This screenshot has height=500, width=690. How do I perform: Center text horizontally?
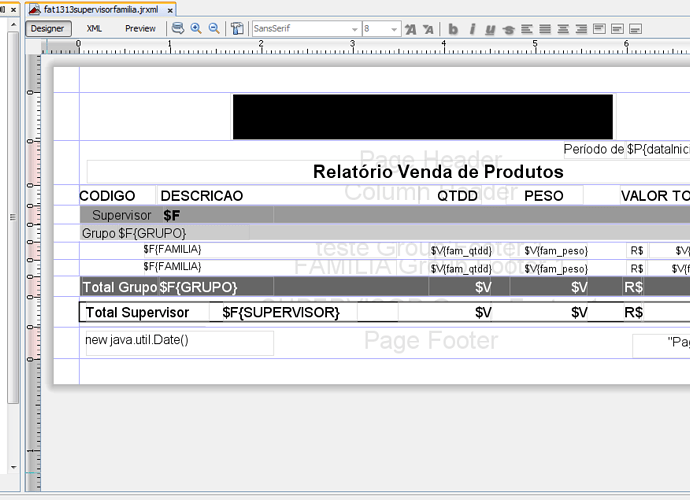coord(563,29)
